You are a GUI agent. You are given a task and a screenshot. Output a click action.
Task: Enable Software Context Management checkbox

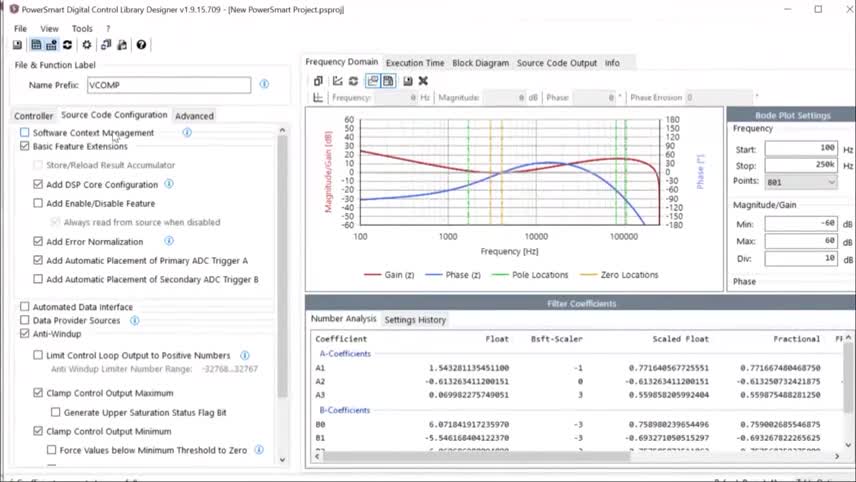25,132
